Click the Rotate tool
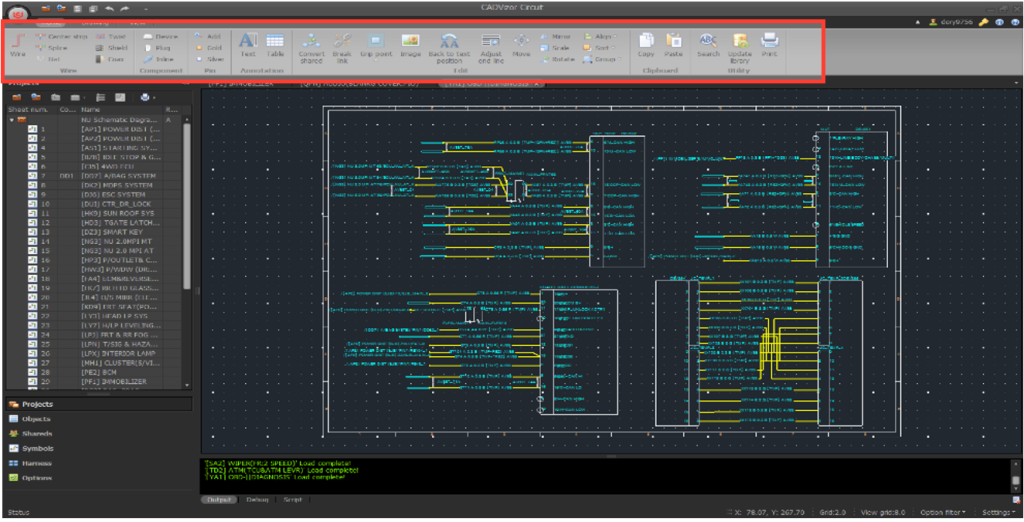 (x=557, y=59)
